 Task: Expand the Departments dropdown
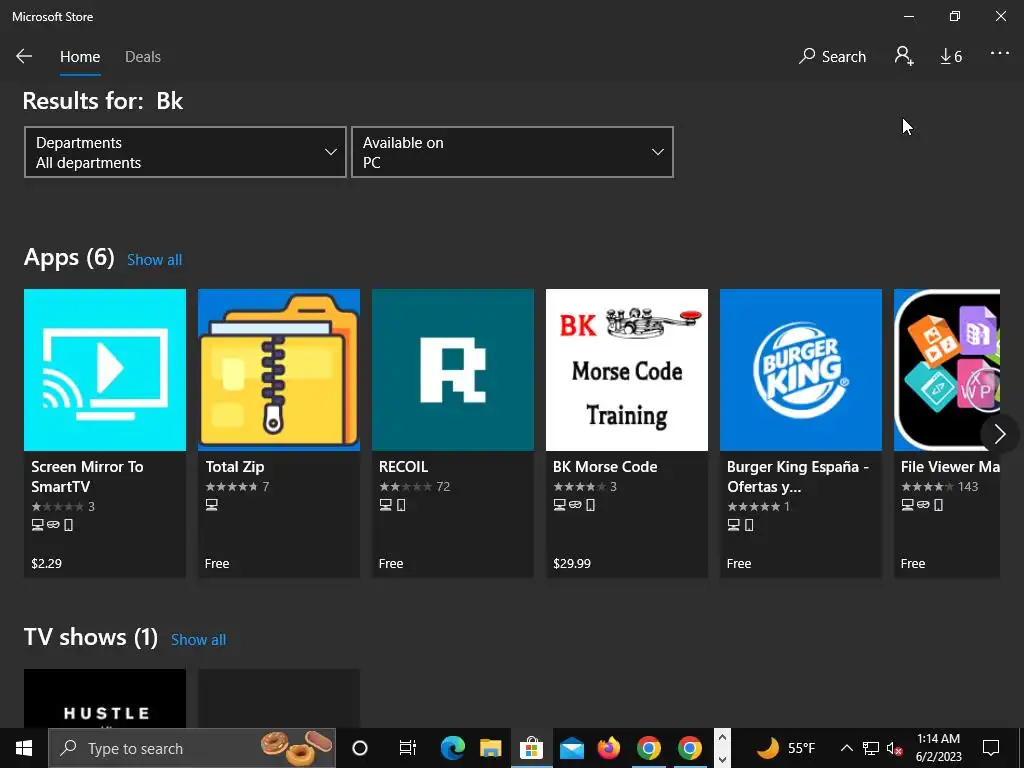pos(185,152)
